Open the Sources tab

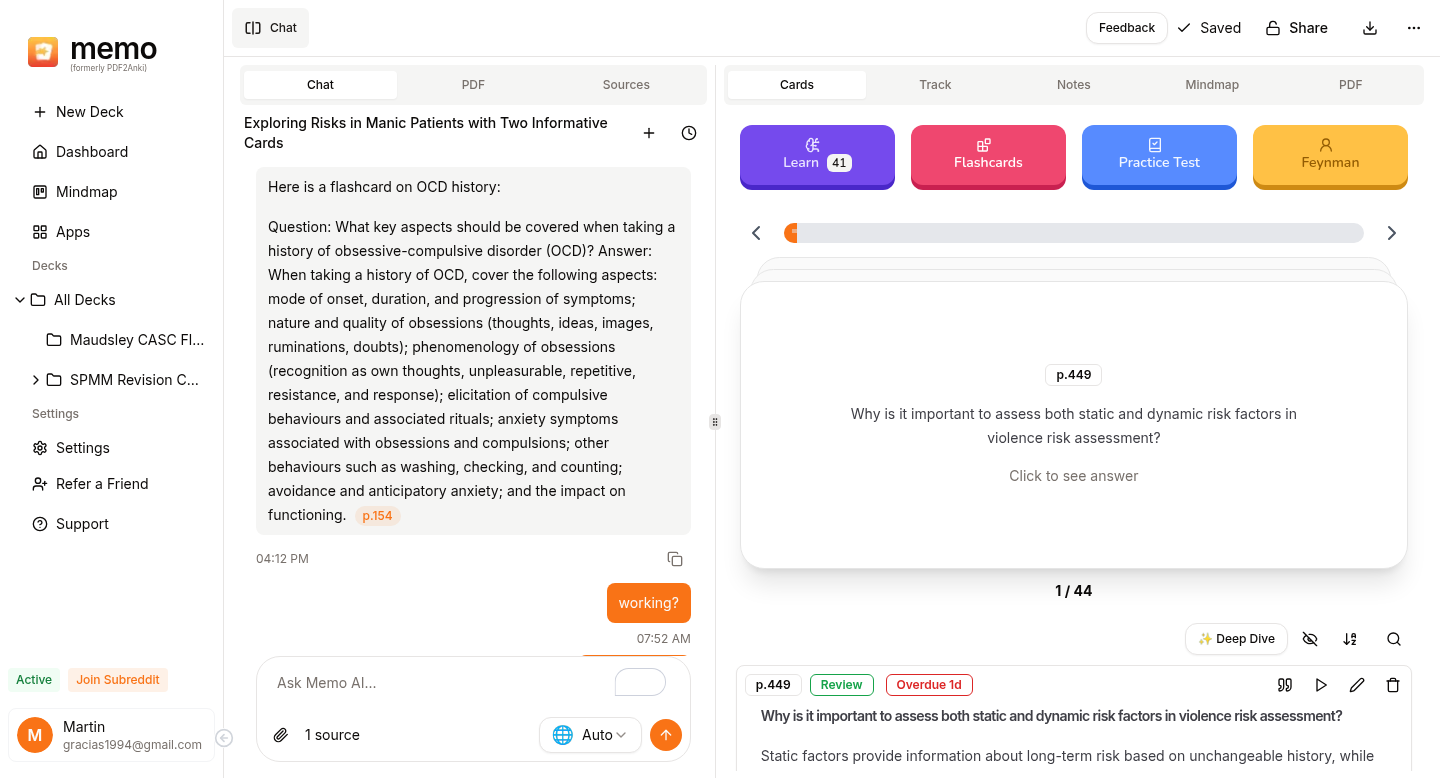click(x=626, y=85)
